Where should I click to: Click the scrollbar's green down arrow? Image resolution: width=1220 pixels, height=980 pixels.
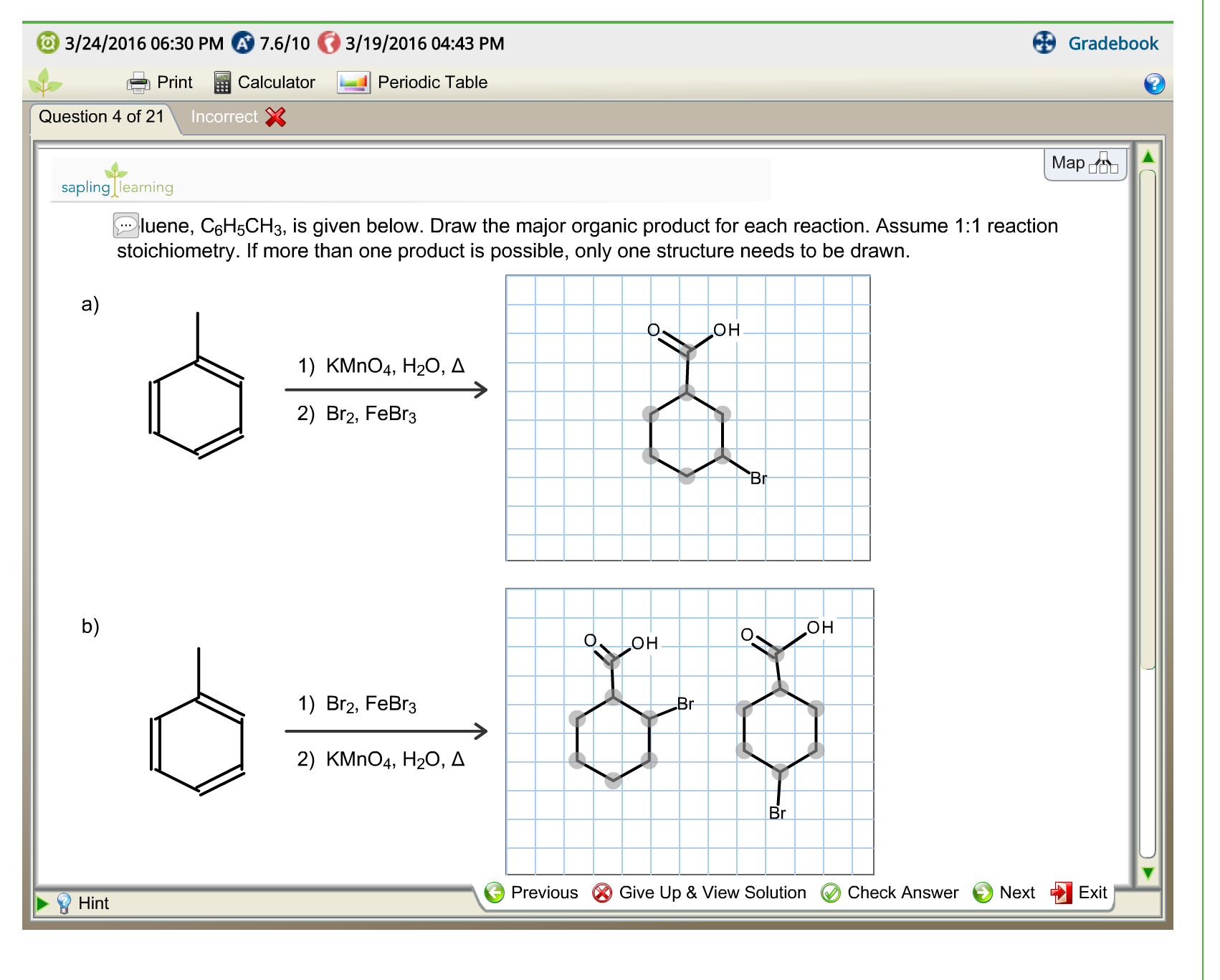tap(1148, 872)
